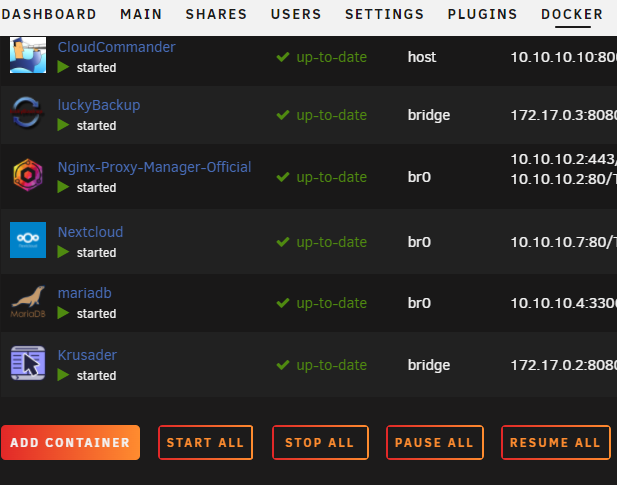Open the Settings tab
This screenshot has height=485, width=617.
pyautogui.click(x=384, y=14)
